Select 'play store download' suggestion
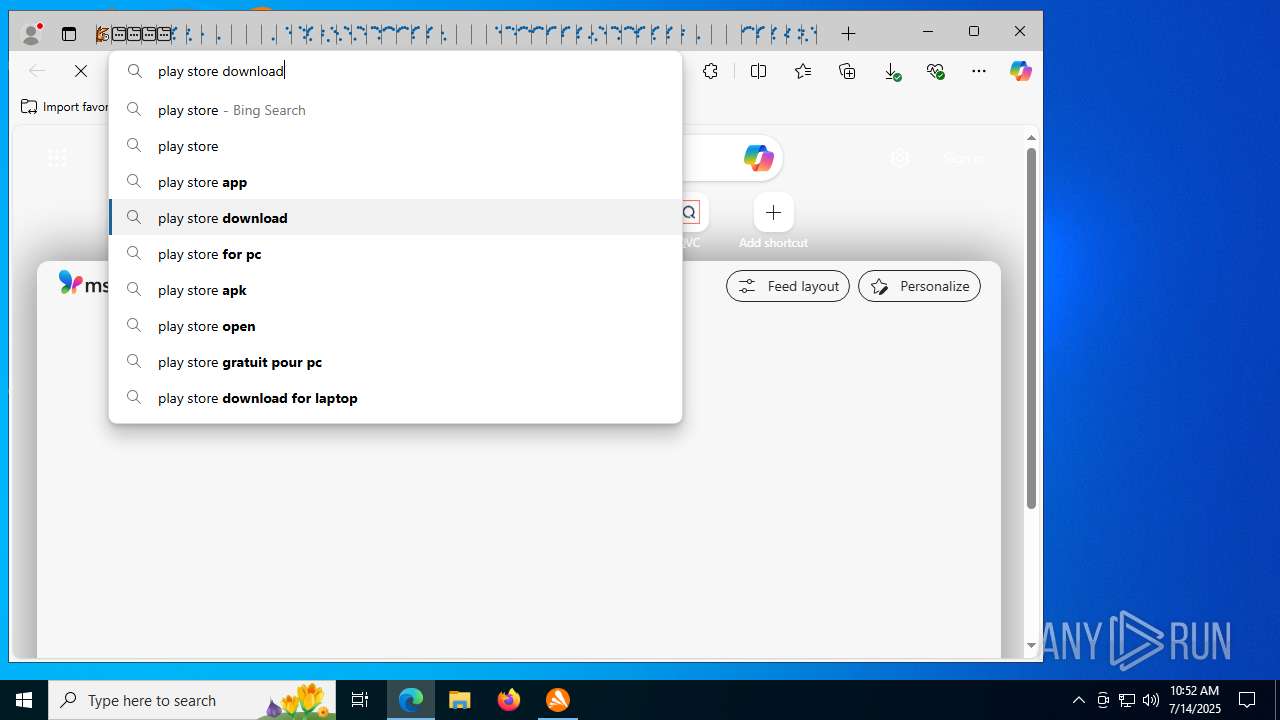Image resolution: width=1280 pixels, height=720 pixels. click(395, 218)
